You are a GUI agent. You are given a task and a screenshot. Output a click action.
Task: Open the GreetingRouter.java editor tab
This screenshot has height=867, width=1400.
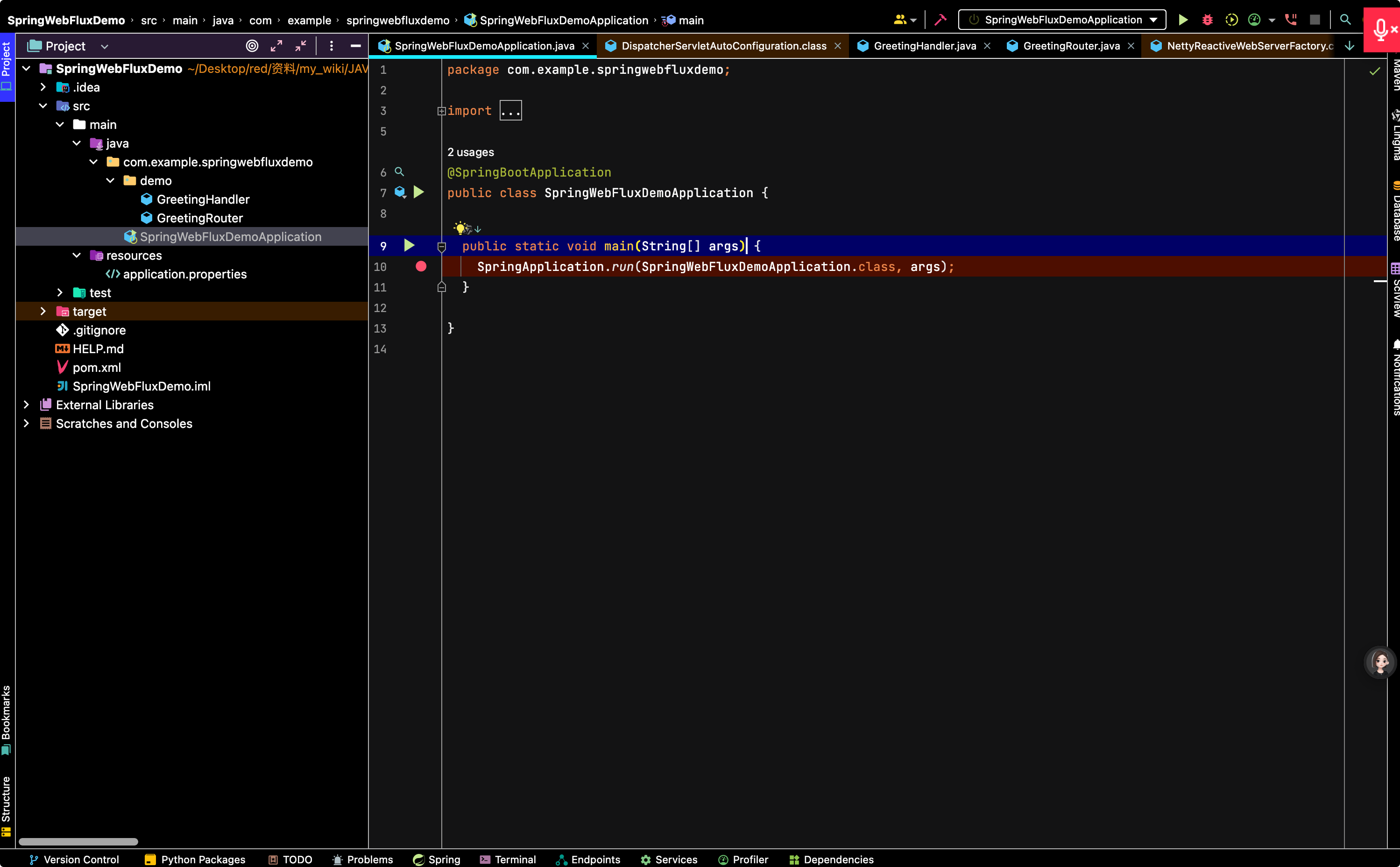(x=1071, y=46)
